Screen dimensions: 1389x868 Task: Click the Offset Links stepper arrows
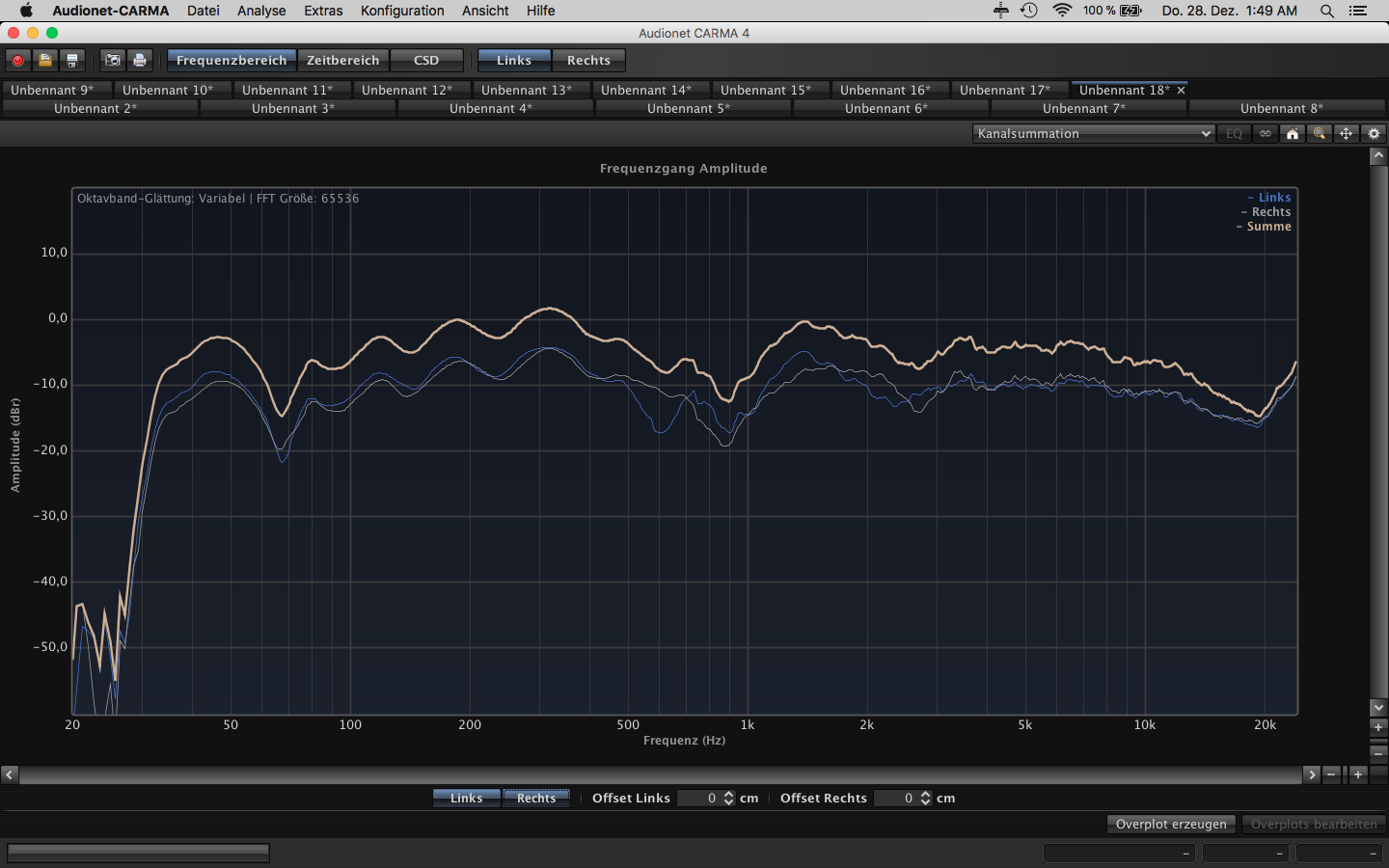click(729, 798)
